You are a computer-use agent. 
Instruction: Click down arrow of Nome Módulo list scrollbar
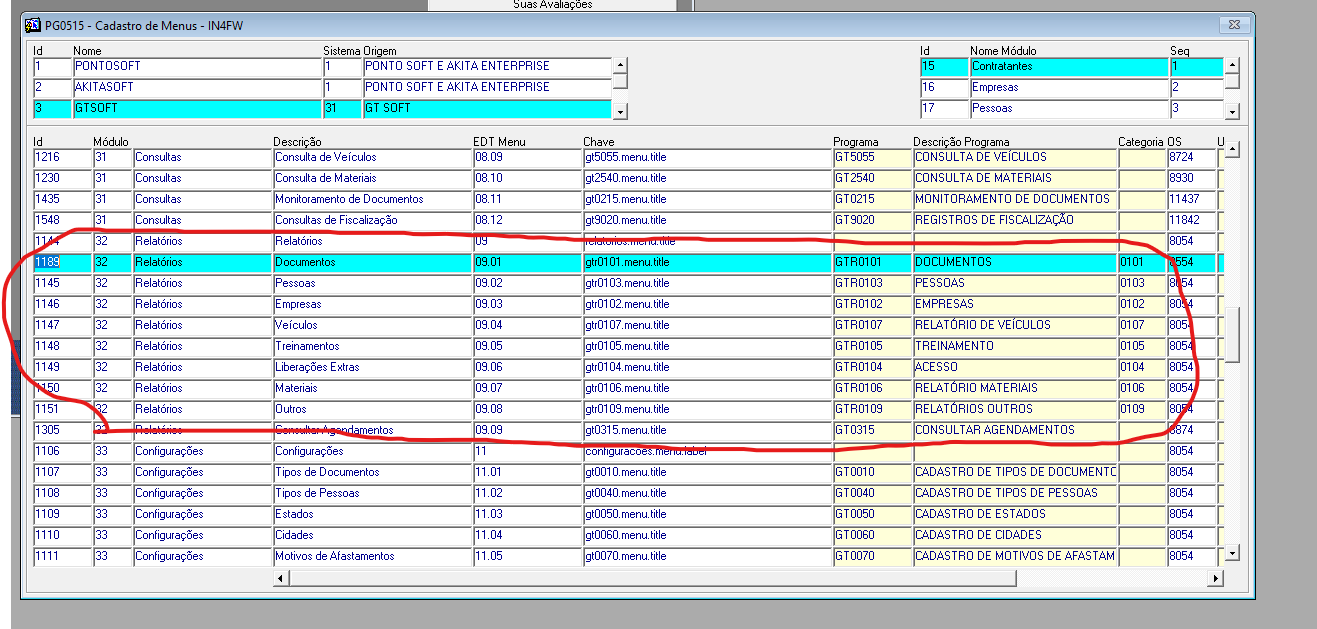(1232, 111)
